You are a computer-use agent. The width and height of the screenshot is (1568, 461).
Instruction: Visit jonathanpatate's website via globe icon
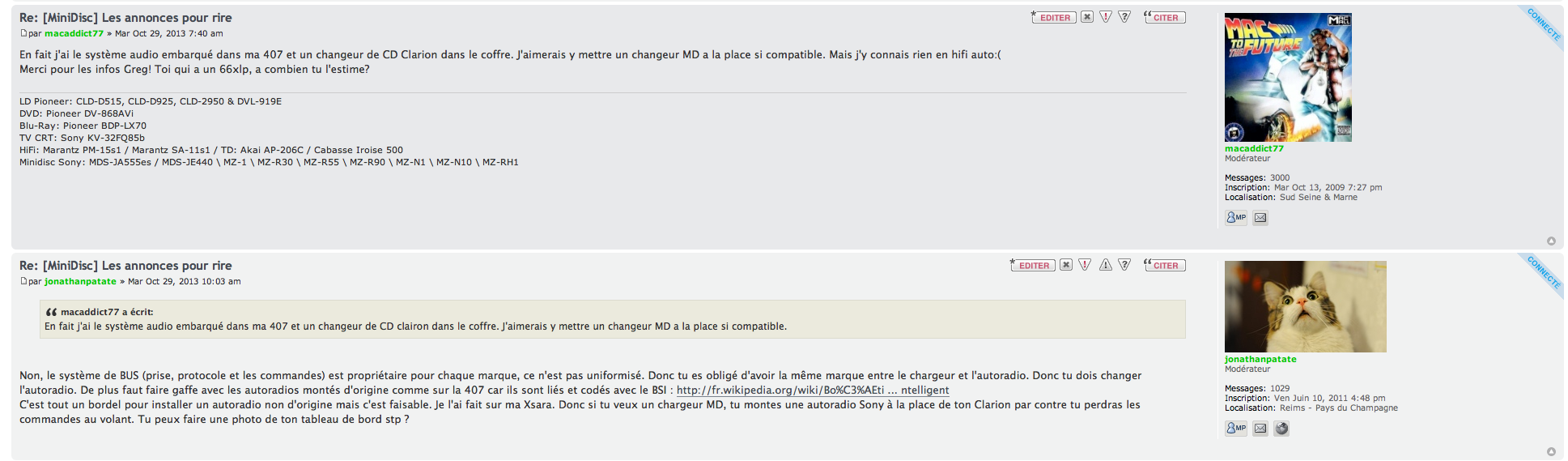1281,428
